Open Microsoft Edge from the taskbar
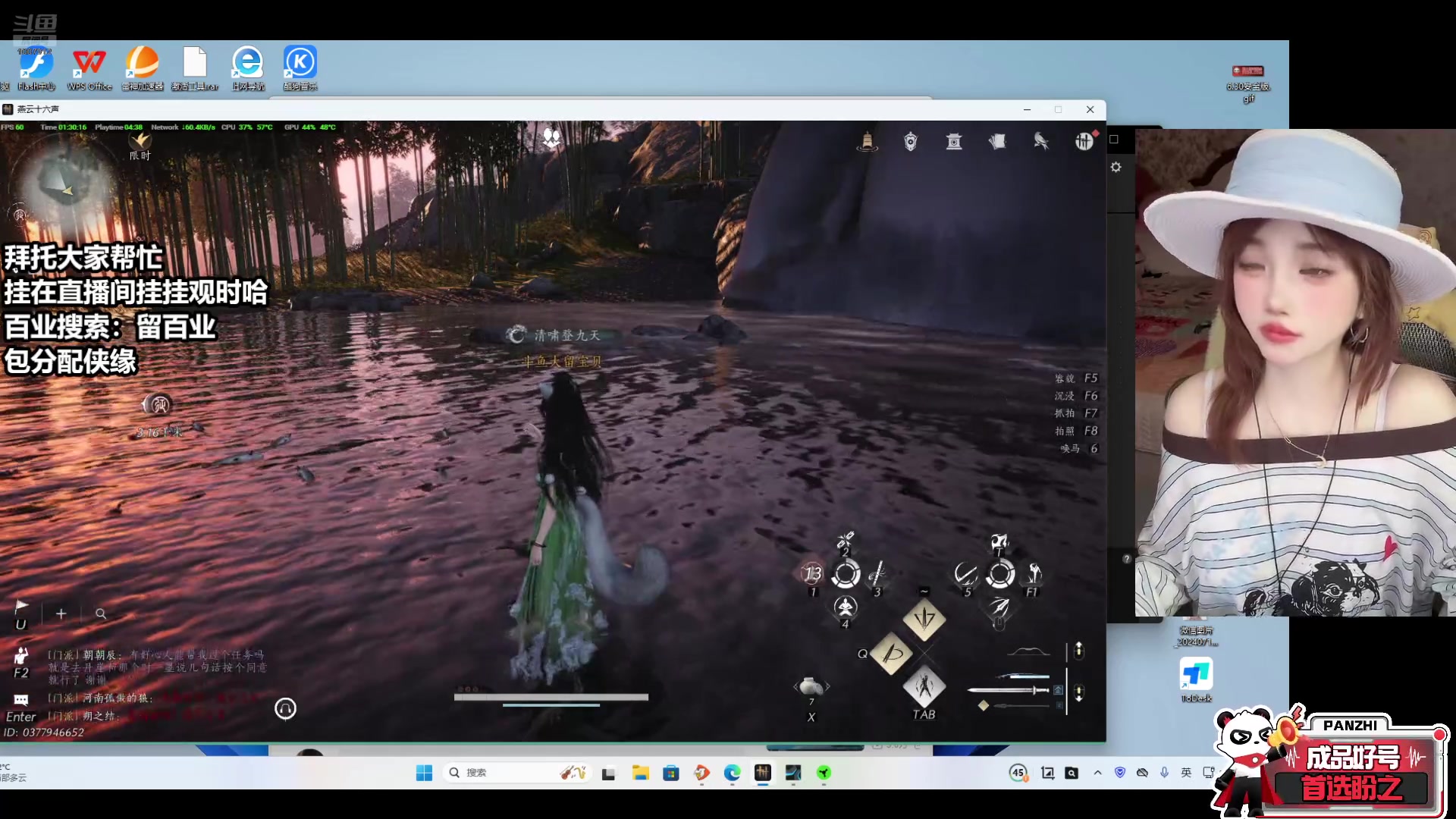This screenshot has height=819, width=1456. (732, 773)
